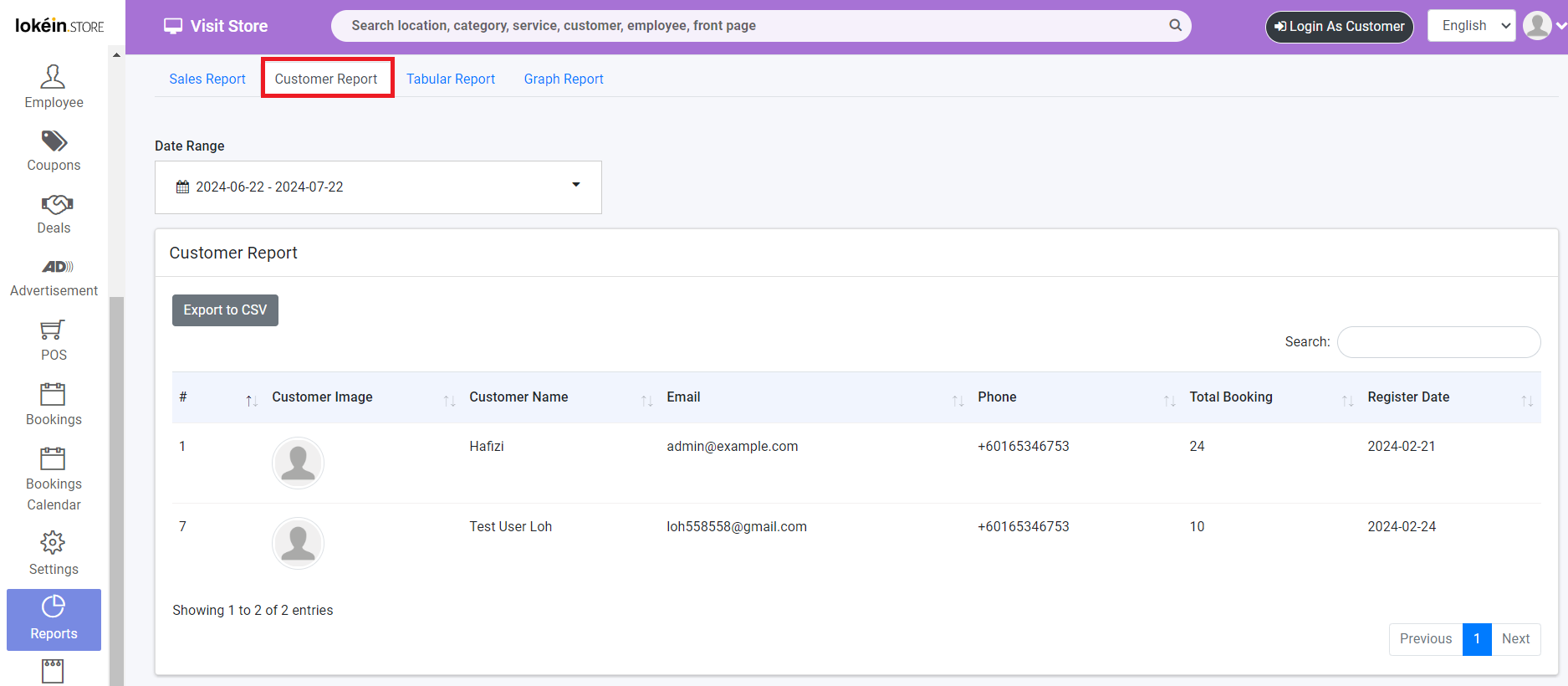Switch to the Graph Report tab

point(564,79)
